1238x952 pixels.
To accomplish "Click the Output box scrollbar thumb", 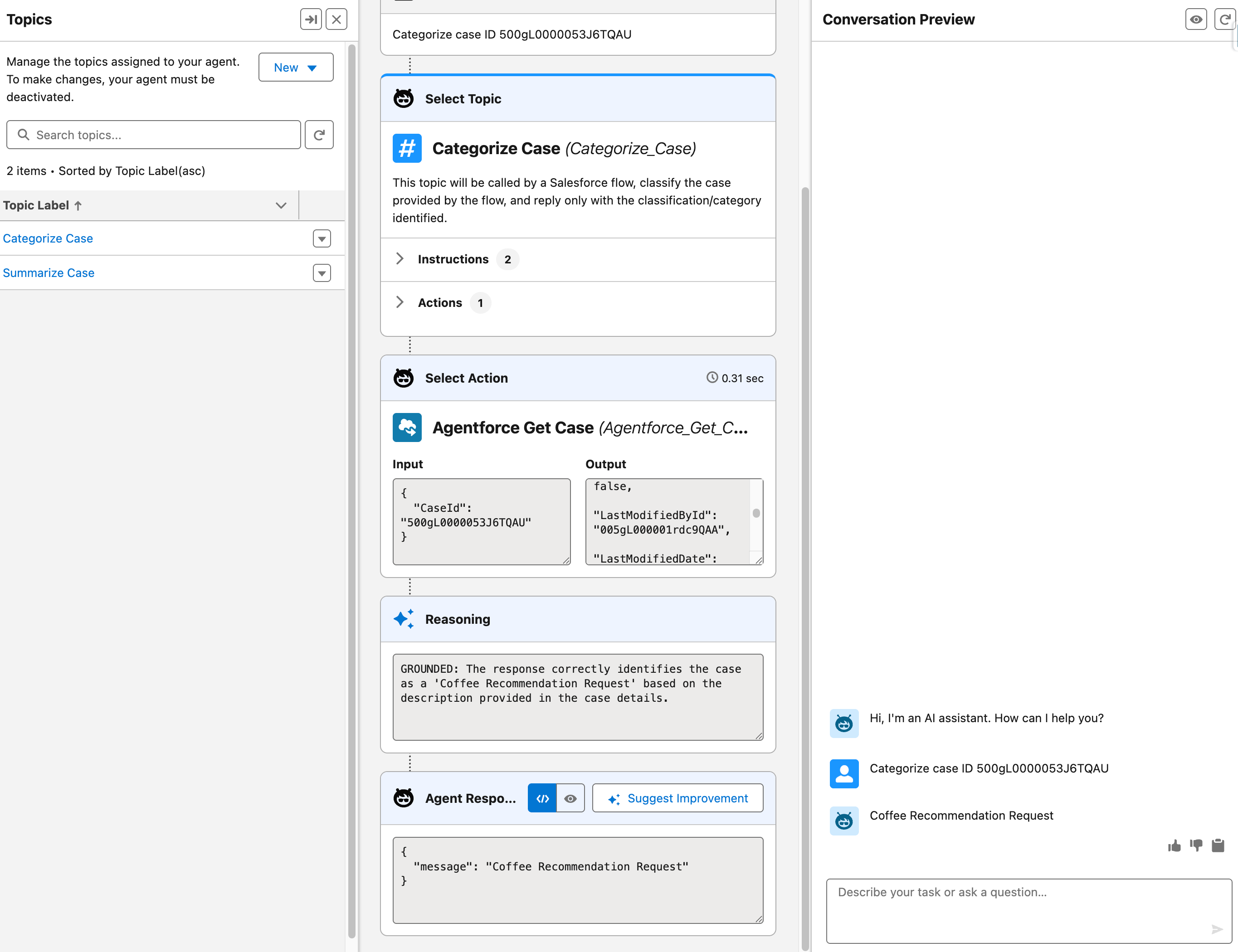I will pyautogui.click(x=756, y=513).
